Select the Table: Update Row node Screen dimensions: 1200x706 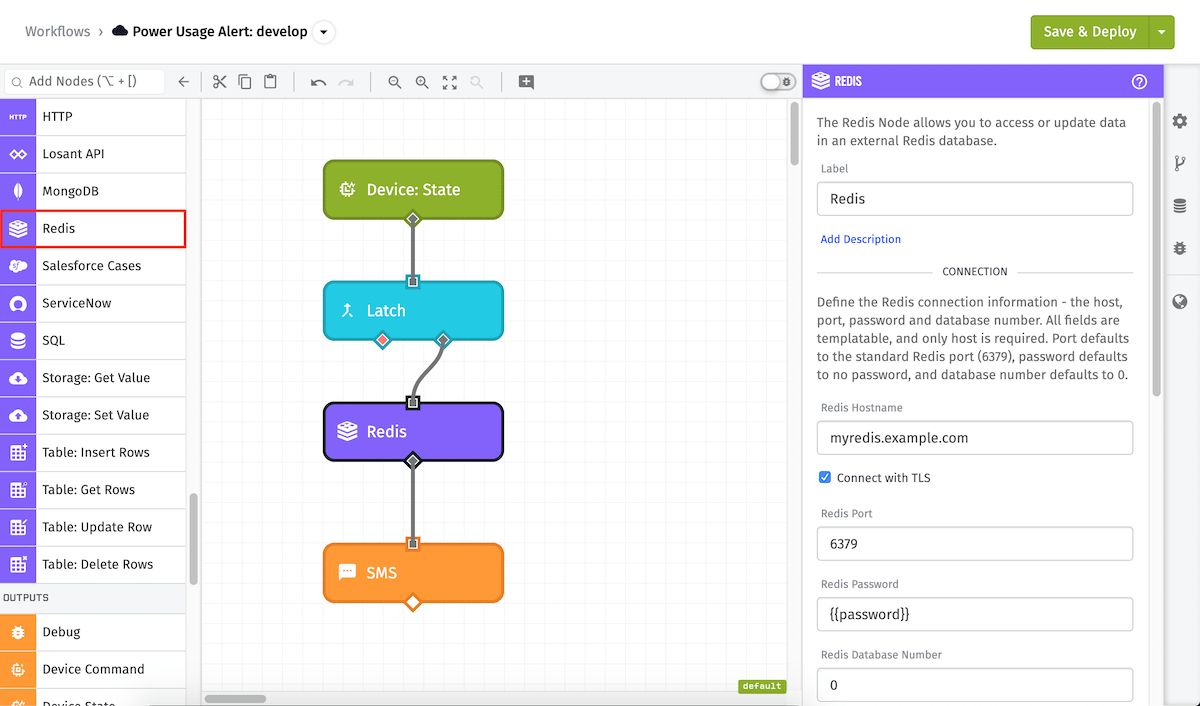point(93,527)
